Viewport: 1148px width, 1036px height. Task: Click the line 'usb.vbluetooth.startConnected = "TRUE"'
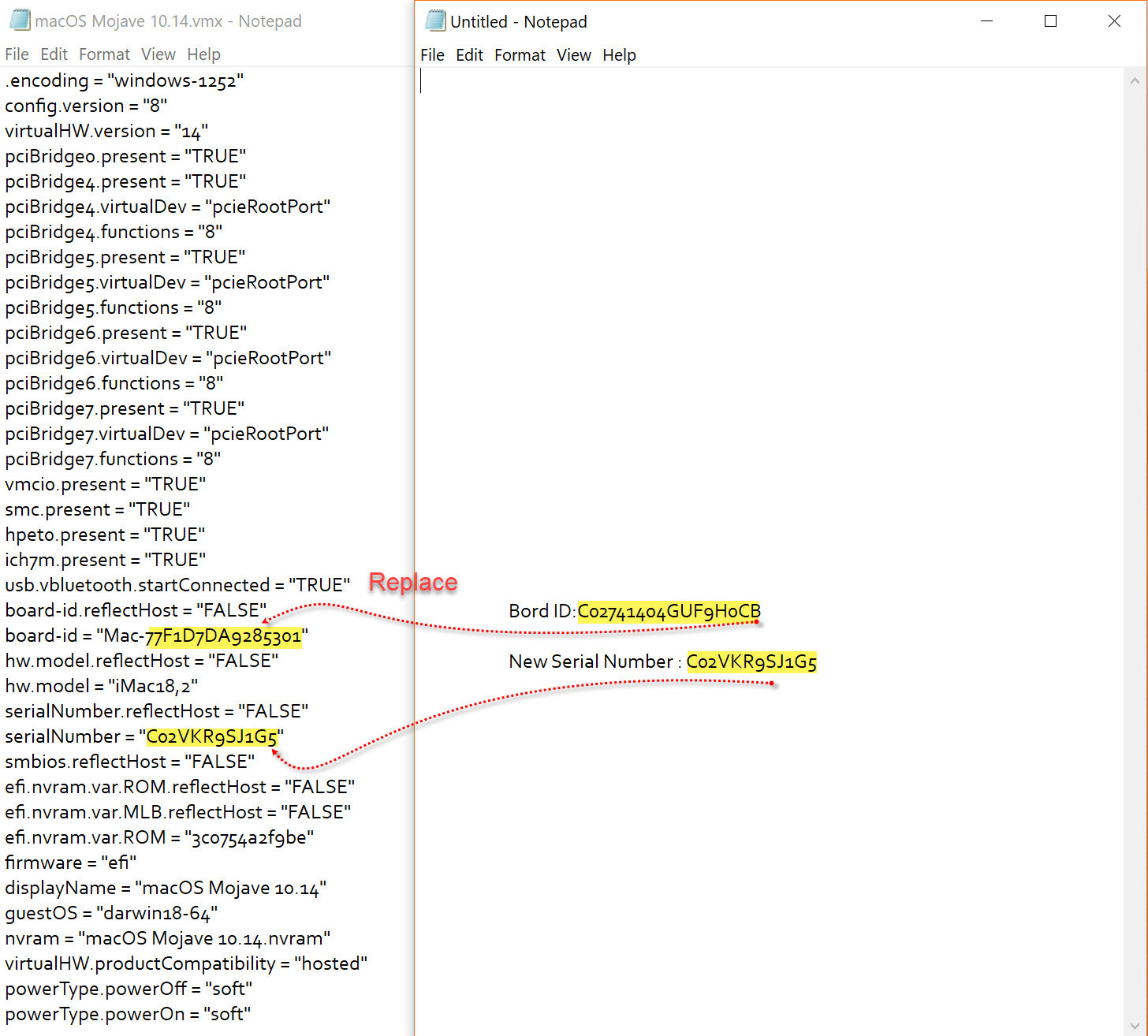(177, 585)
